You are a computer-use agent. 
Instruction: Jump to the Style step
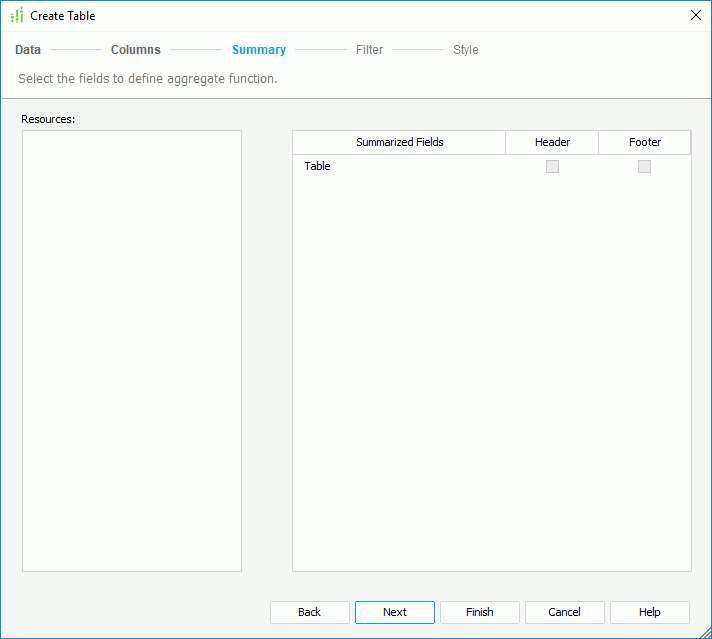[x=465, y=50]
